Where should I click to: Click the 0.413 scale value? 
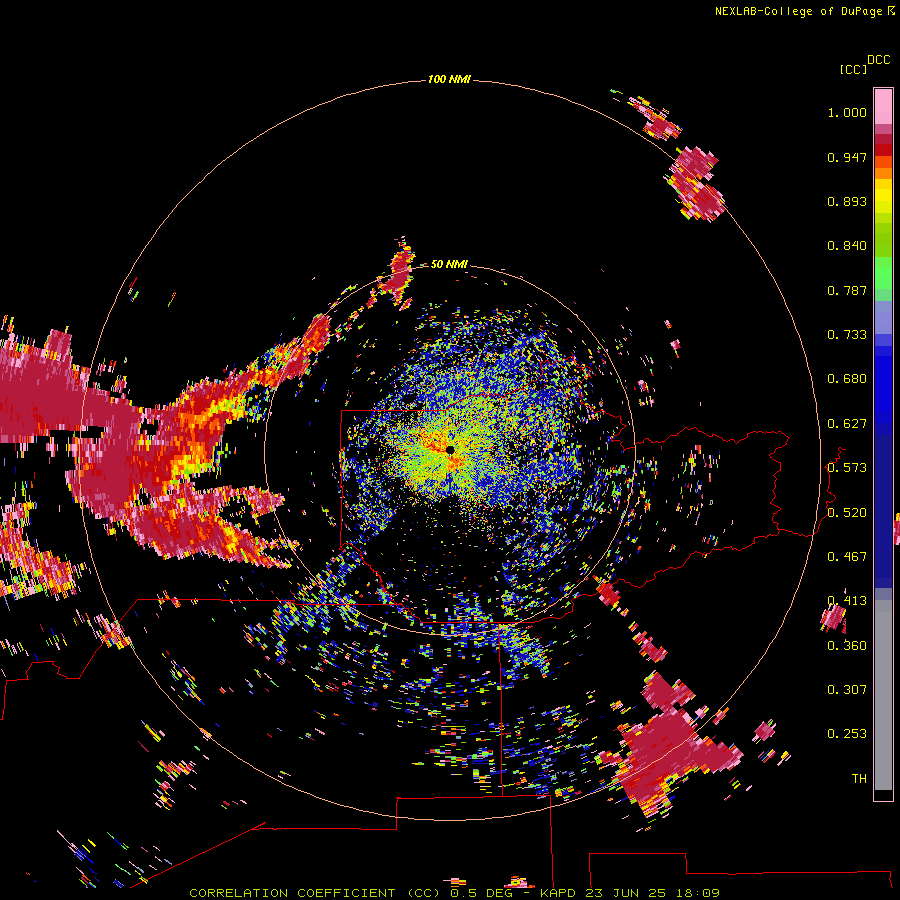tap(847, 601)
